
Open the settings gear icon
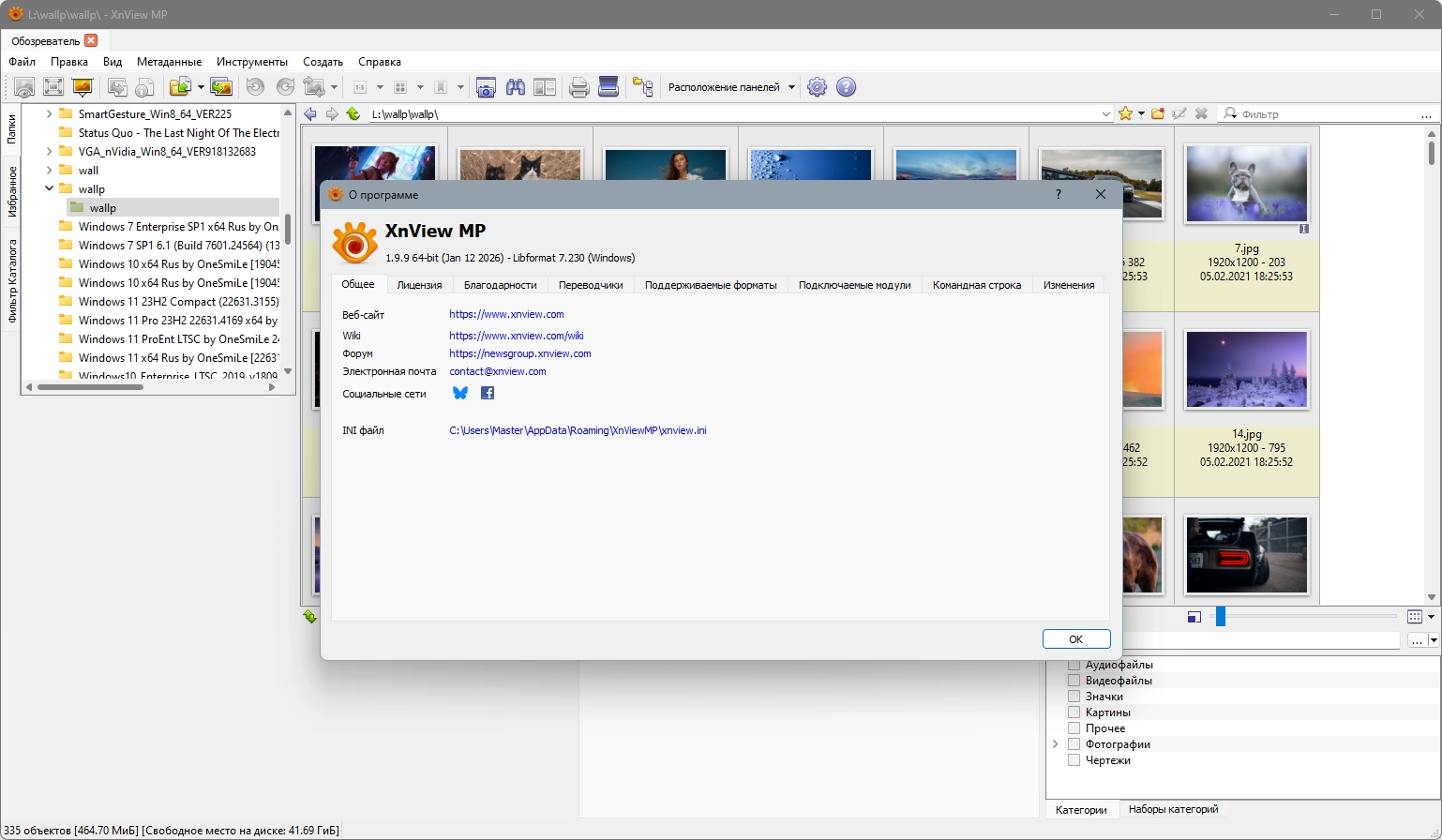[x=817, y=87]
